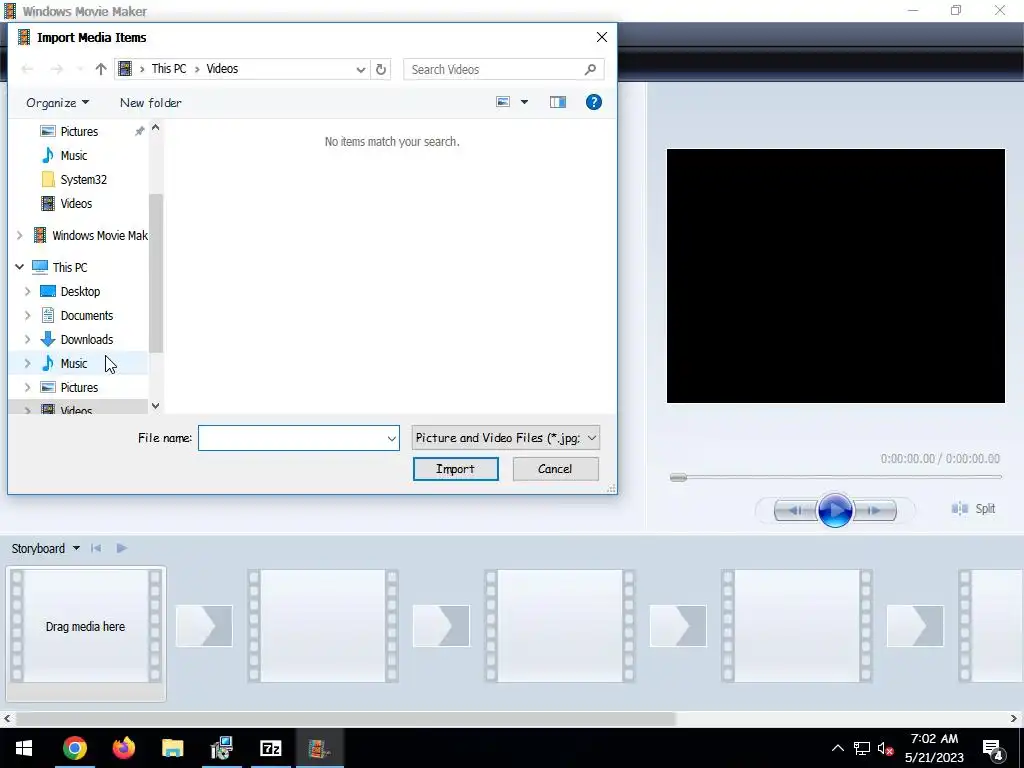This screenshot has width=1024, height=768.
Task: Open the view options dropdown arrow
Action: click(524, 102)
